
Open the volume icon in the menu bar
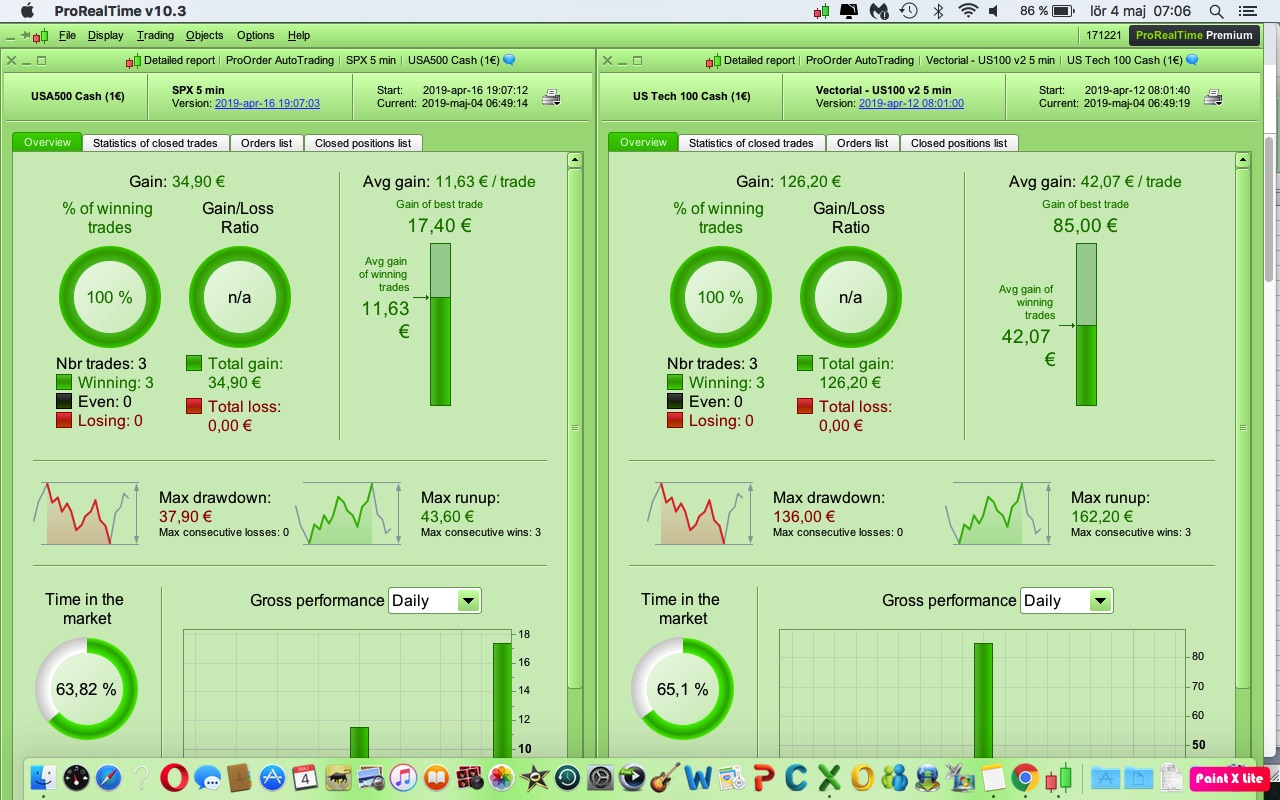[x=994, y=11]
